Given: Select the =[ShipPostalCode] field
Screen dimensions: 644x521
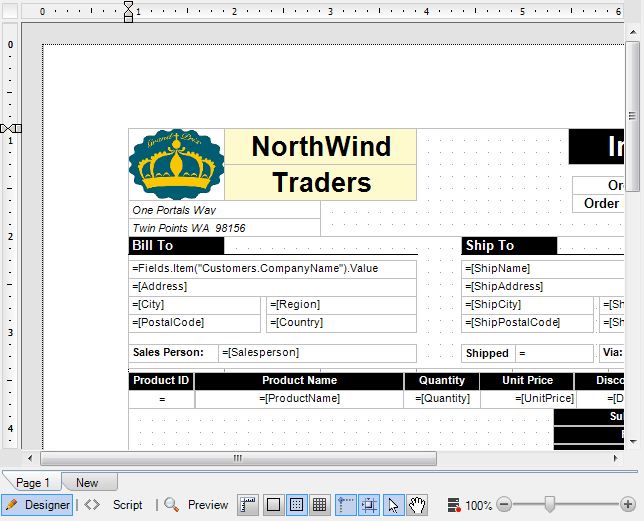Looking at the screenshot, I should pos(527,323).
